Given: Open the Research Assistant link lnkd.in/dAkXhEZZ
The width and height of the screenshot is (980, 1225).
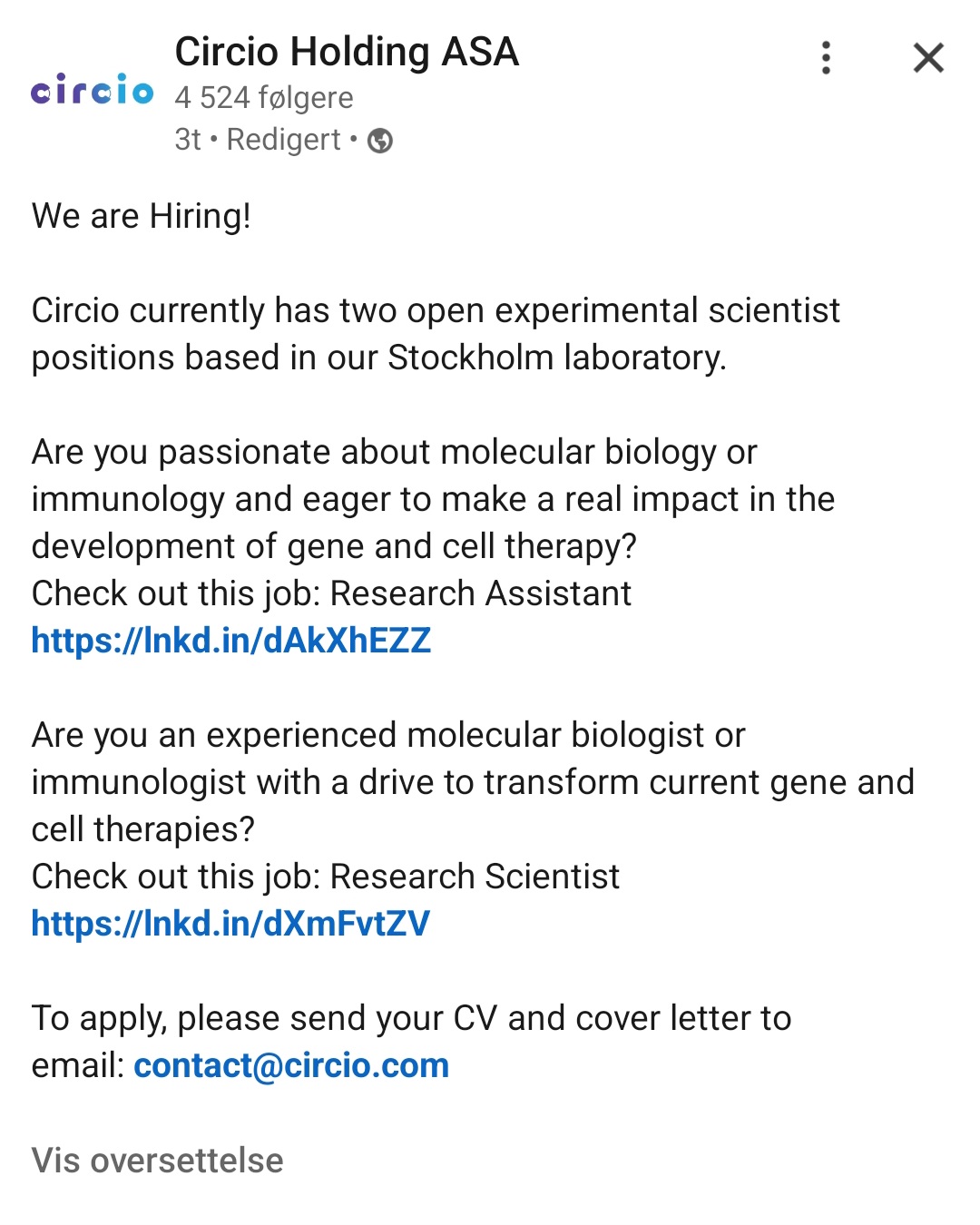Looking at the screenshot, I should pyautogui.click(x=231, y=641).
